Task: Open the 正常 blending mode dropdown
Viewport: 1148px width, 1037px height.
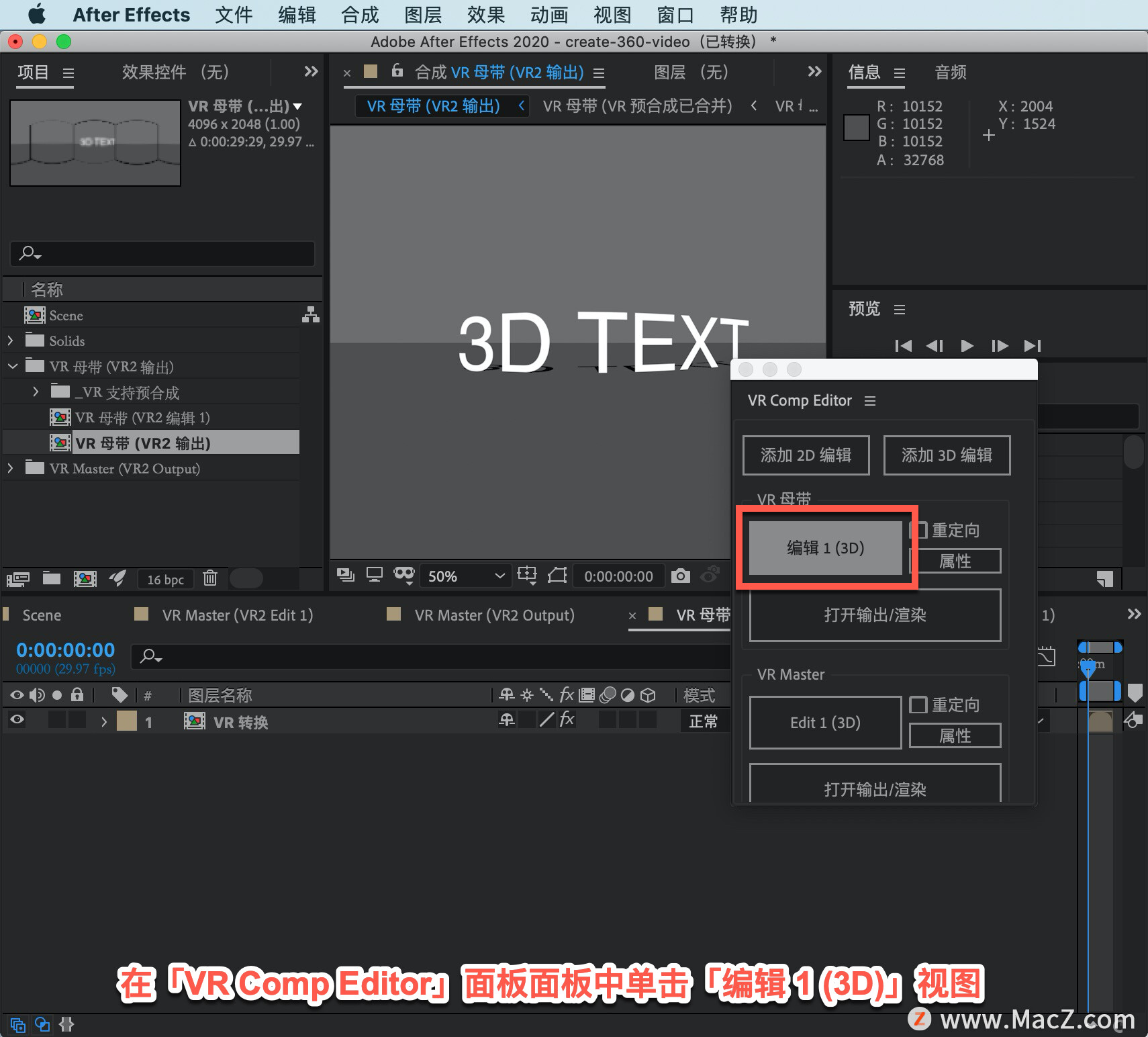Action: [x=706, y=721]
